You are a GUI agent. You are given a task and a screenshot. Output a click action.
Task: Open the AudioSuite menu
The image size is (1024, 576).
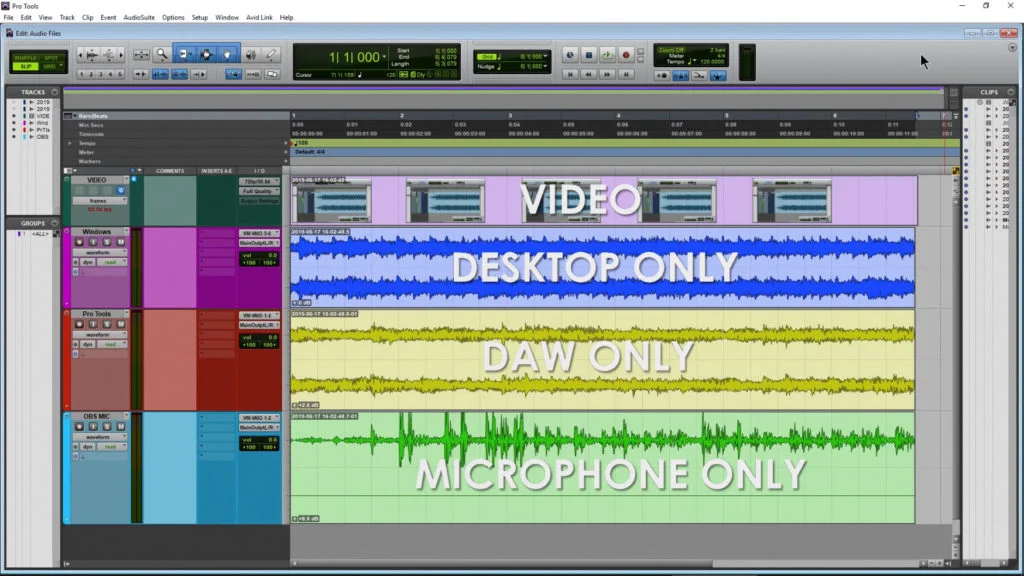[x=139, y=18]
